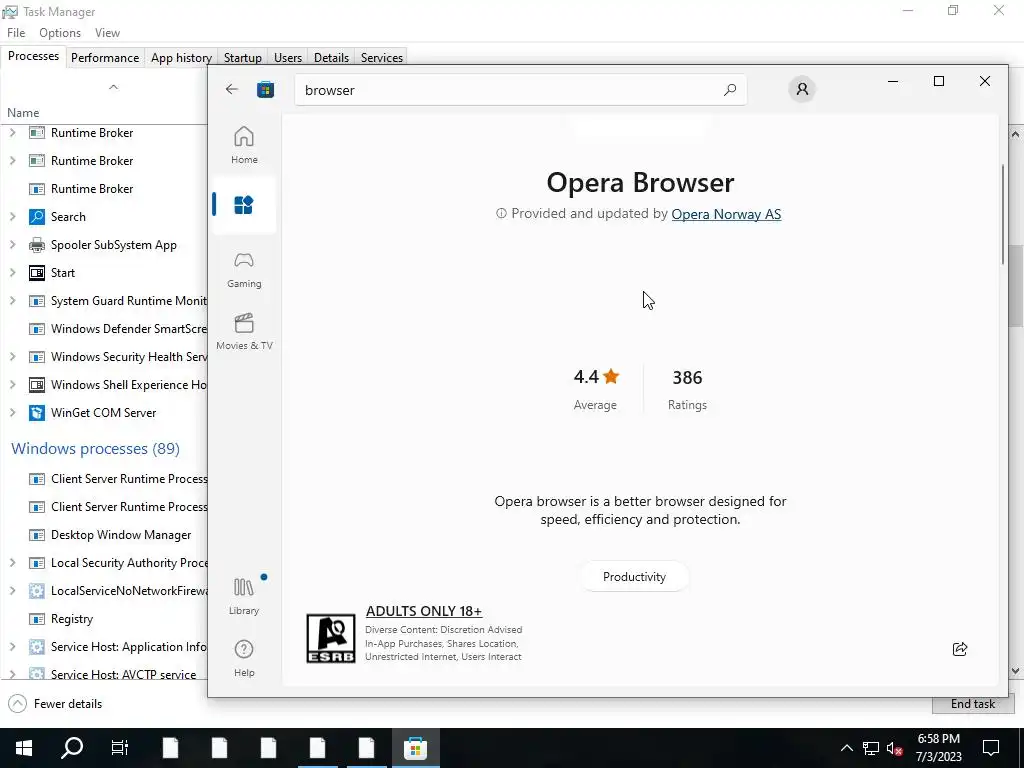Open Gaming section in Store sidebar
The width and height of the screenshot is (1024, 768).
click(x=244, y=270)
